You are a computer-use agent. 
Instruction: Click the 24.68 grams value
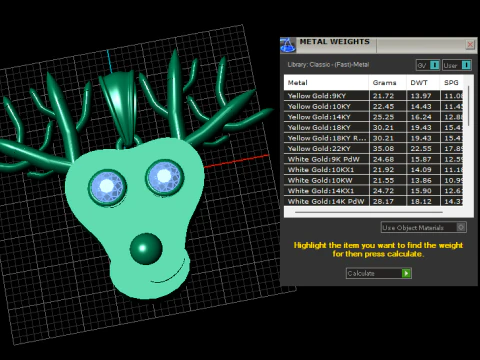coord(383,159)
